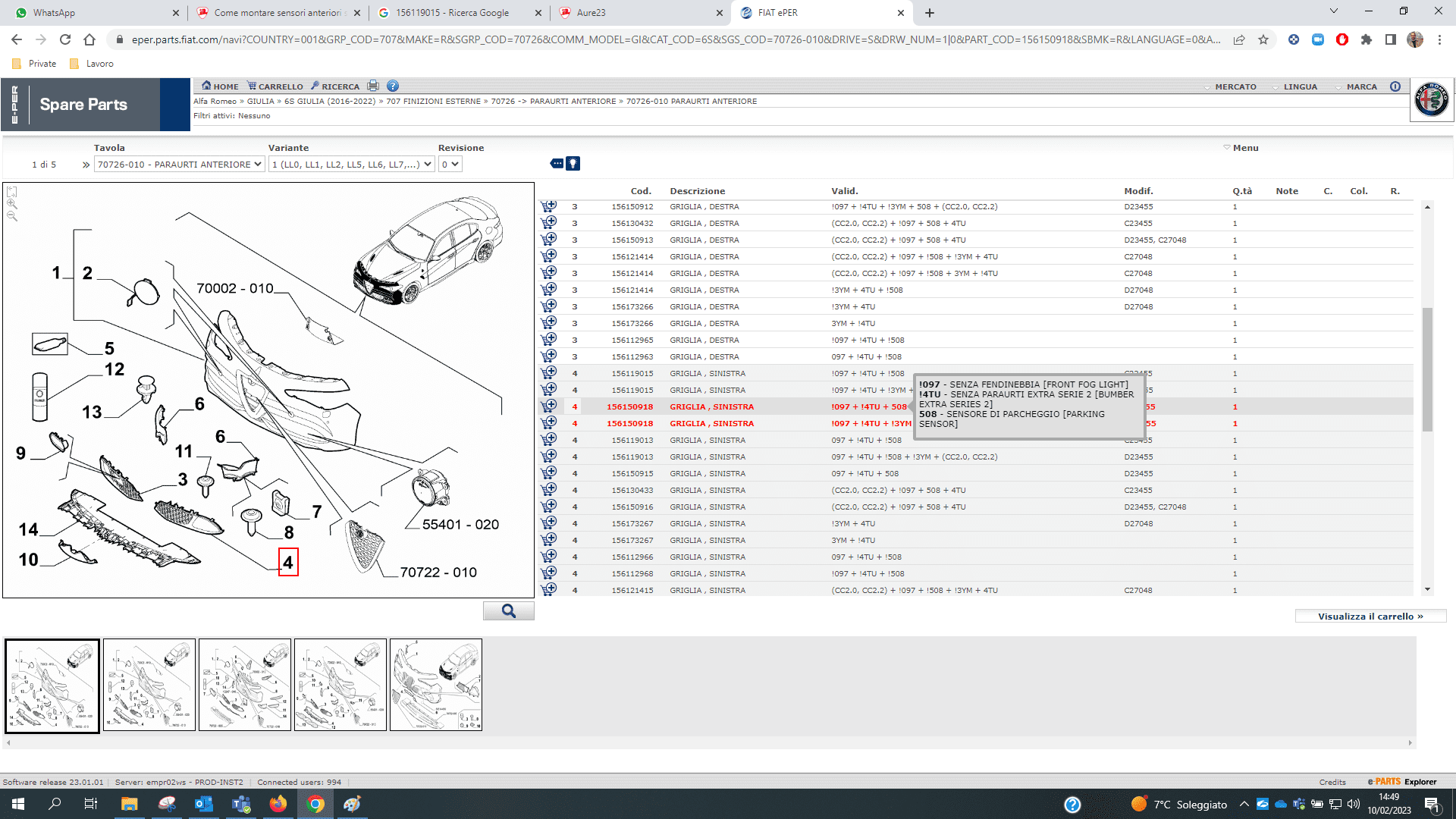Click the blue lightbulb icon
1456x819 pixels.
(573, 163)
